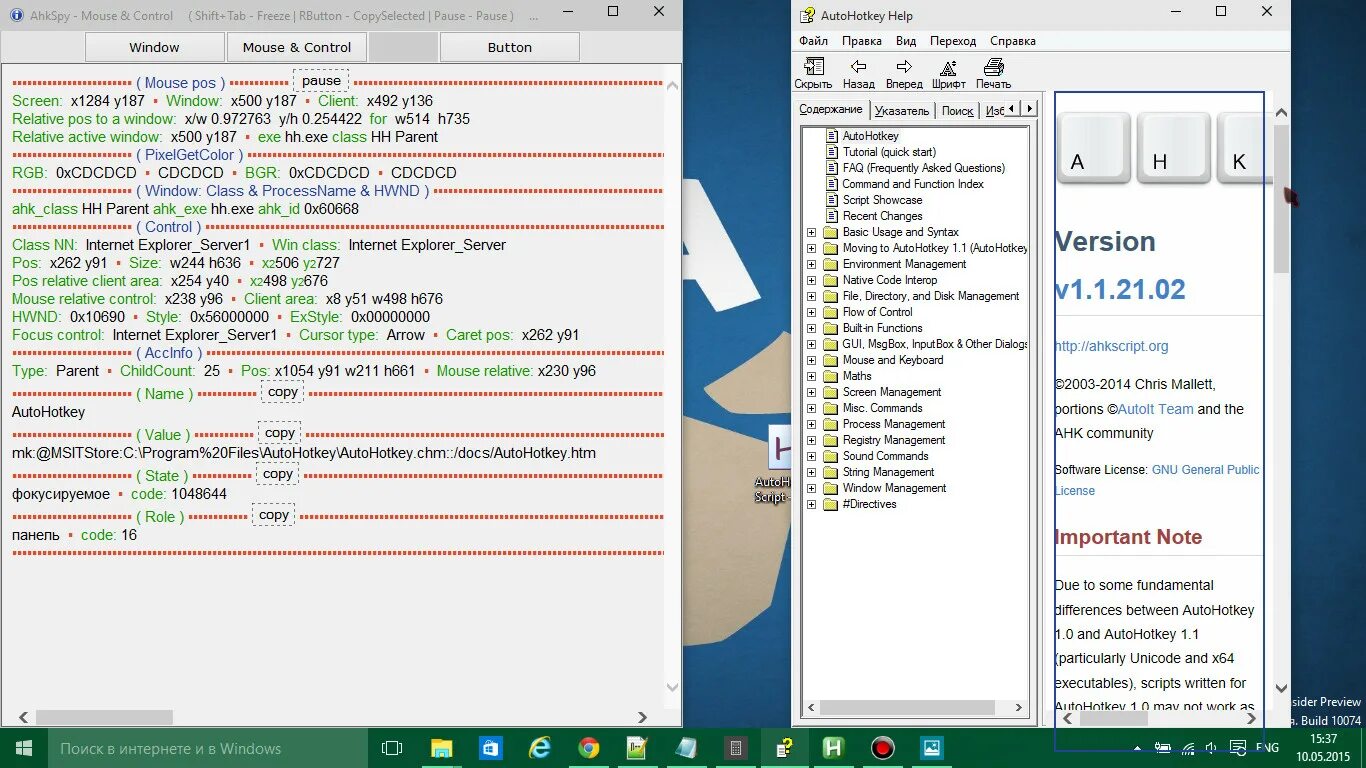Screen dimensions: 1366x768
Task: Click the taskbar search box
Action: [x=207, y=748]
